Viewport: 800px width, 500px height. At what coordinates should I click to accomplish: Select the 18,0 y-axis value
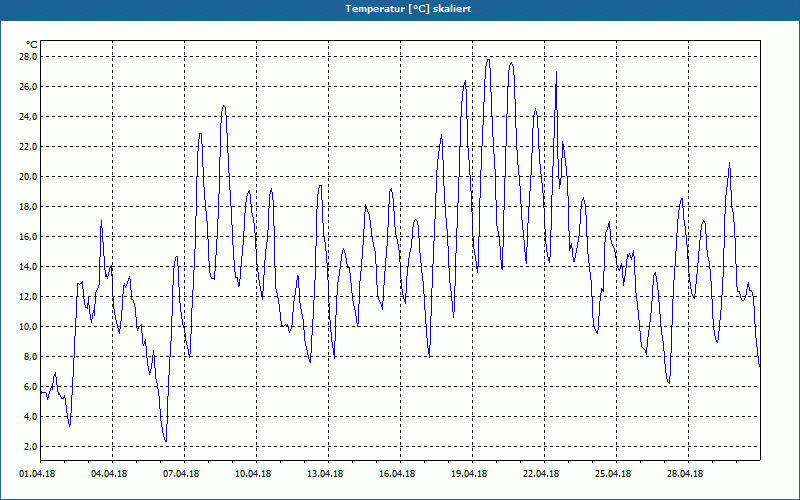click(28, 207)
